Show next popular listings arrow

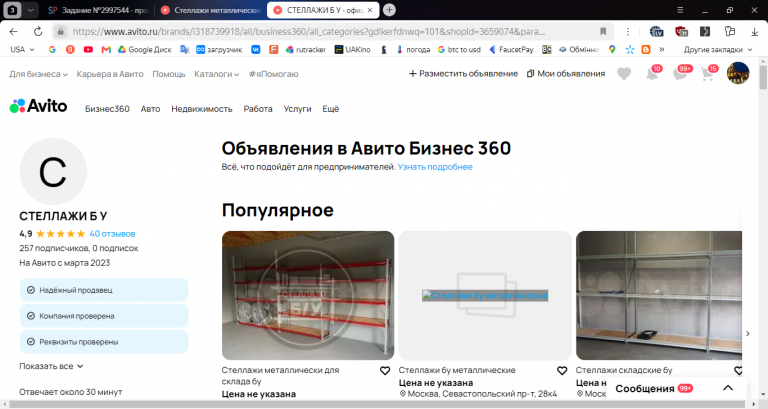747,334
